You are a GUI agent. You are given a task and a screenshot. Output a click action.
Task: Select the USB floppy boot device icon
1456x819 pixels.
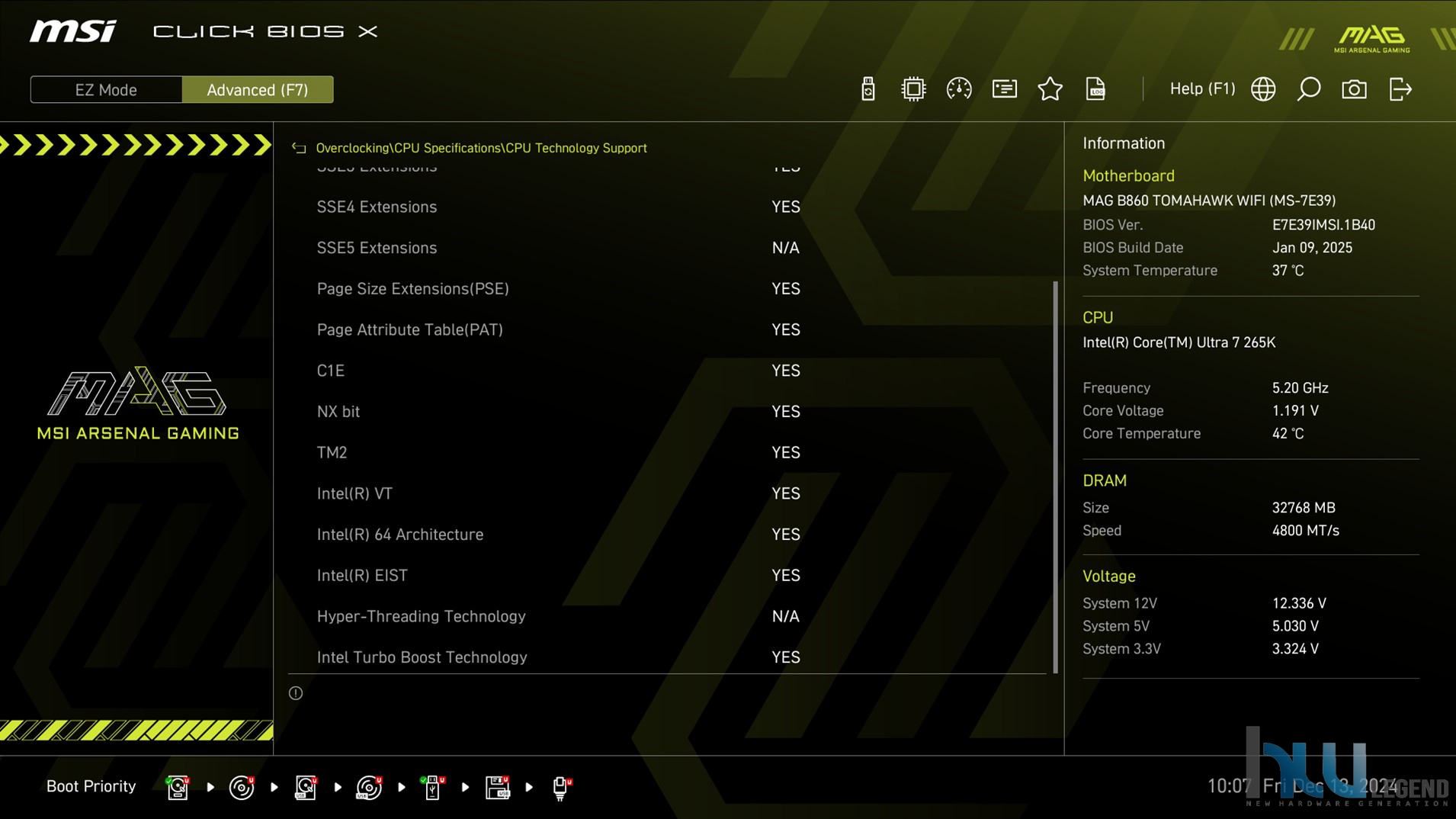(497, 787)
